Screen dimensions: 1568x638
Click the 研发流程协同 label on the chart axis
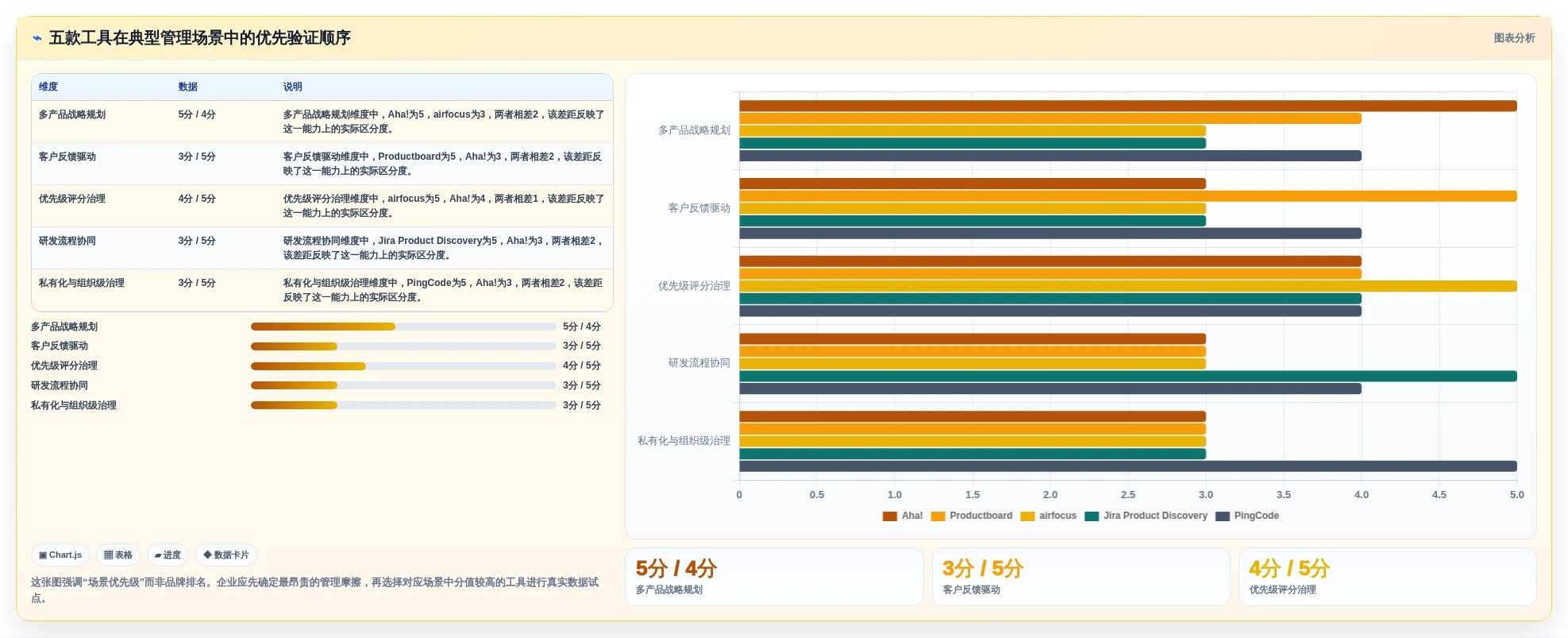(699, 363)
